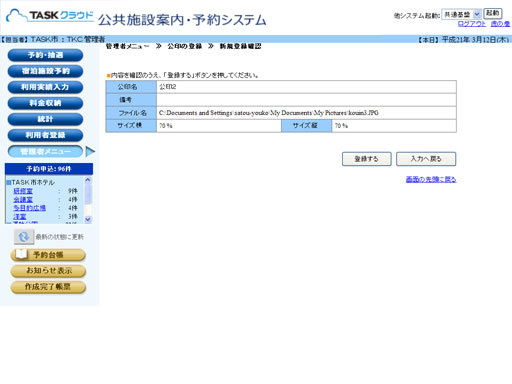
Task: Click 公印の登録 in the breadcrumb
Action: point(185,46)
